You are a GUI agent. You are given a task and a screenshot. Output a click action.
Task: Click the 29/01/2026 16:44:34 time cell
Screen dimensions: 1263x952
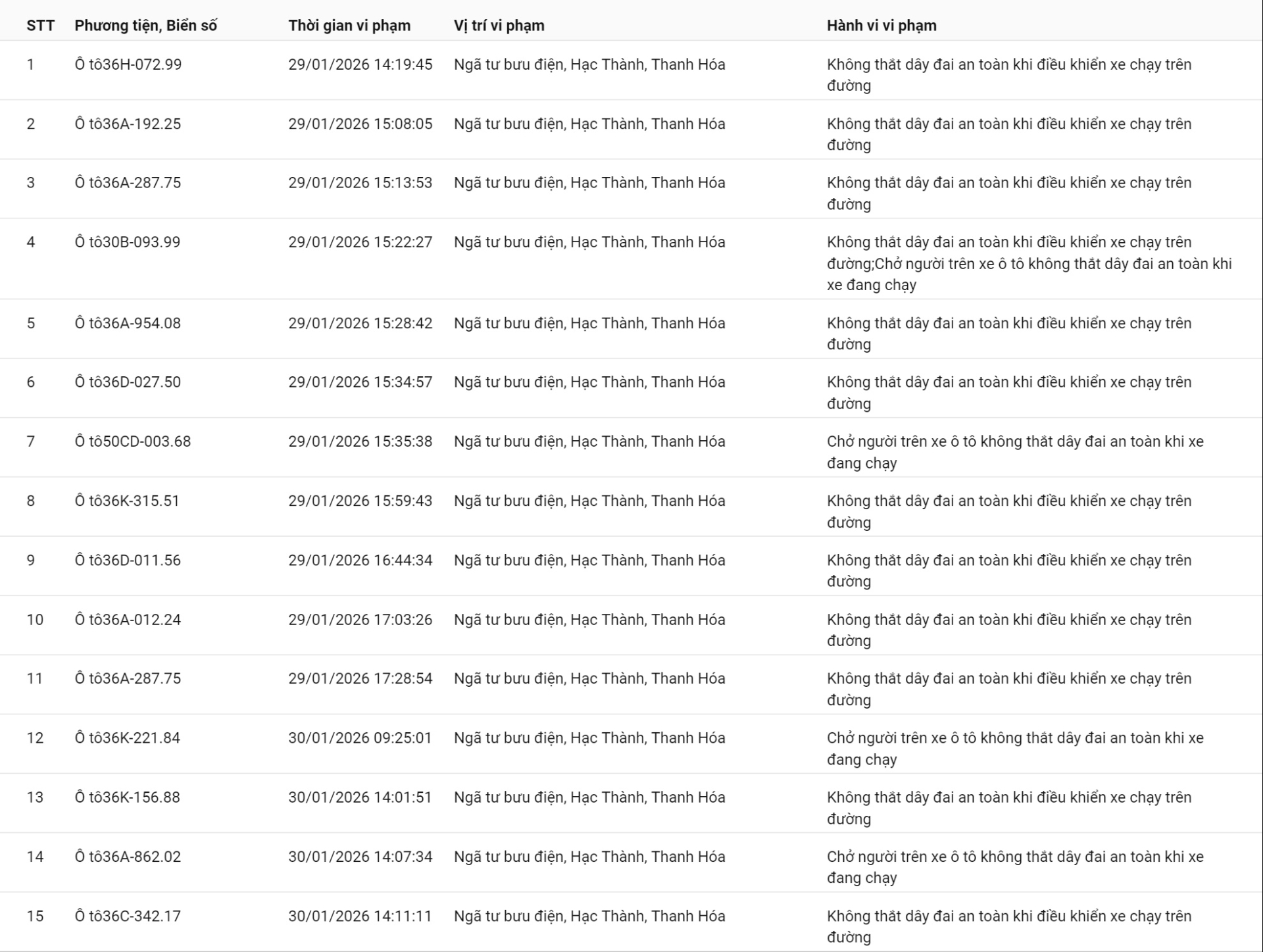[360, 561]
